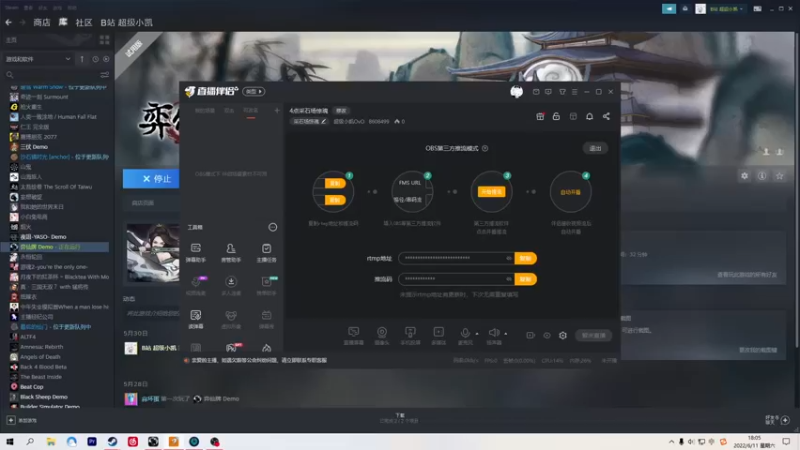Image resolution: width=800 pixels, height=450 pixels.
Task: Toggle the eye preview icon in bottom bar
Action: click(547, 335)
